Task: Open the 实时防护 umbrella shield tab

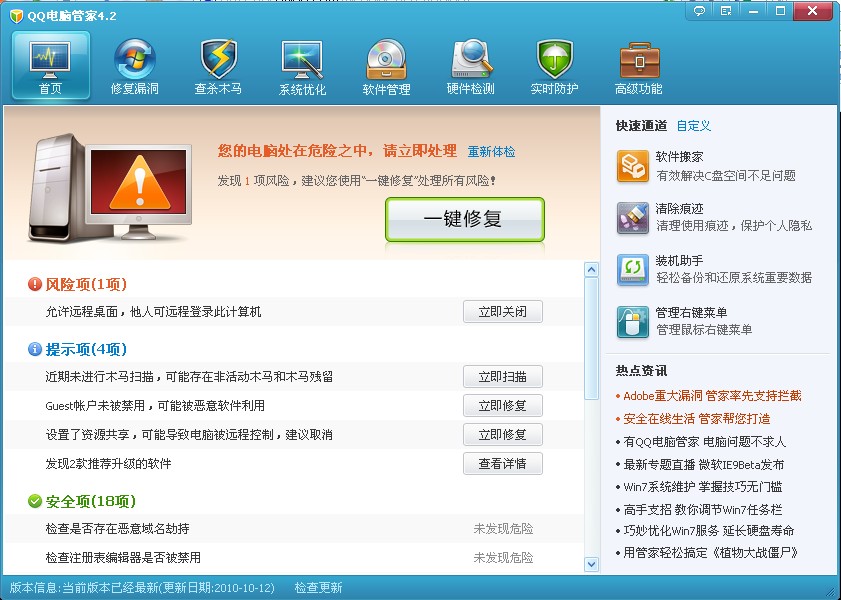Action: point(554,66)
